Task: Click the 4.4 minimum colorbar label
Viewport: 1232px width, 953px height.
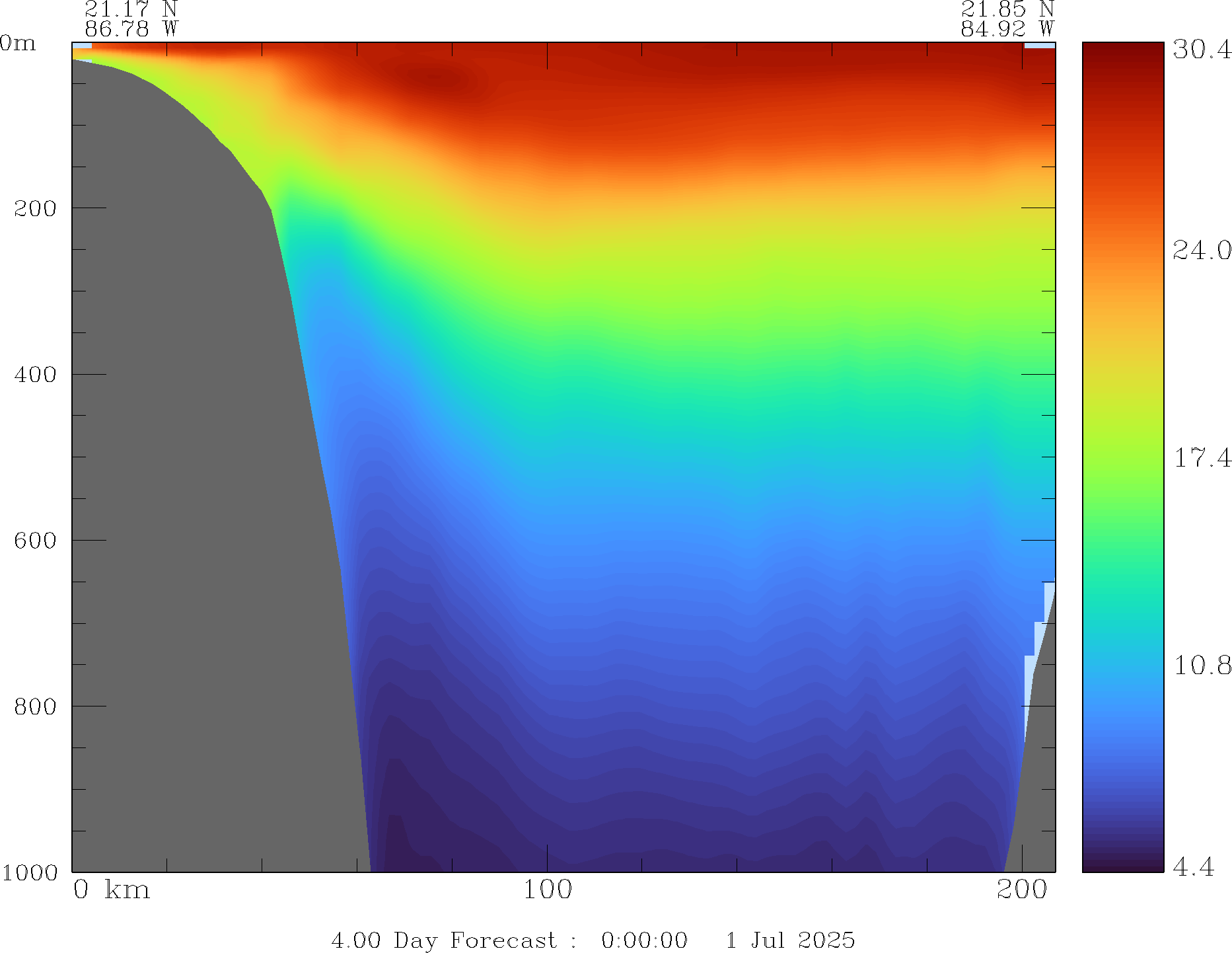Action: pyautogui.click(x=1193, y=866)
